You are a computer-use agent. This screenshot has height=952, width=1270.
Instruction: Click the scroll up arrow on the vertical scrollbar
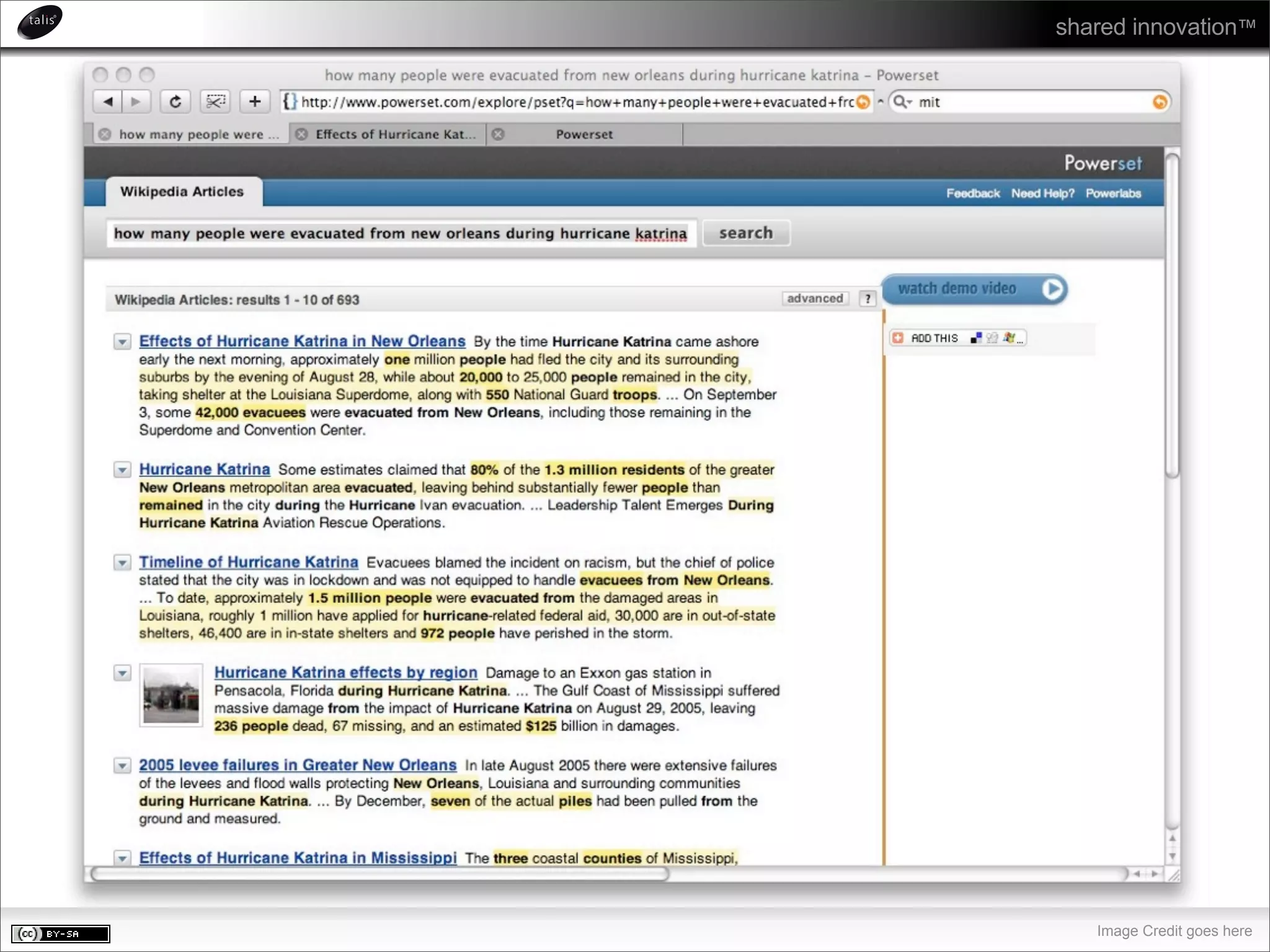click(1172, 839)
